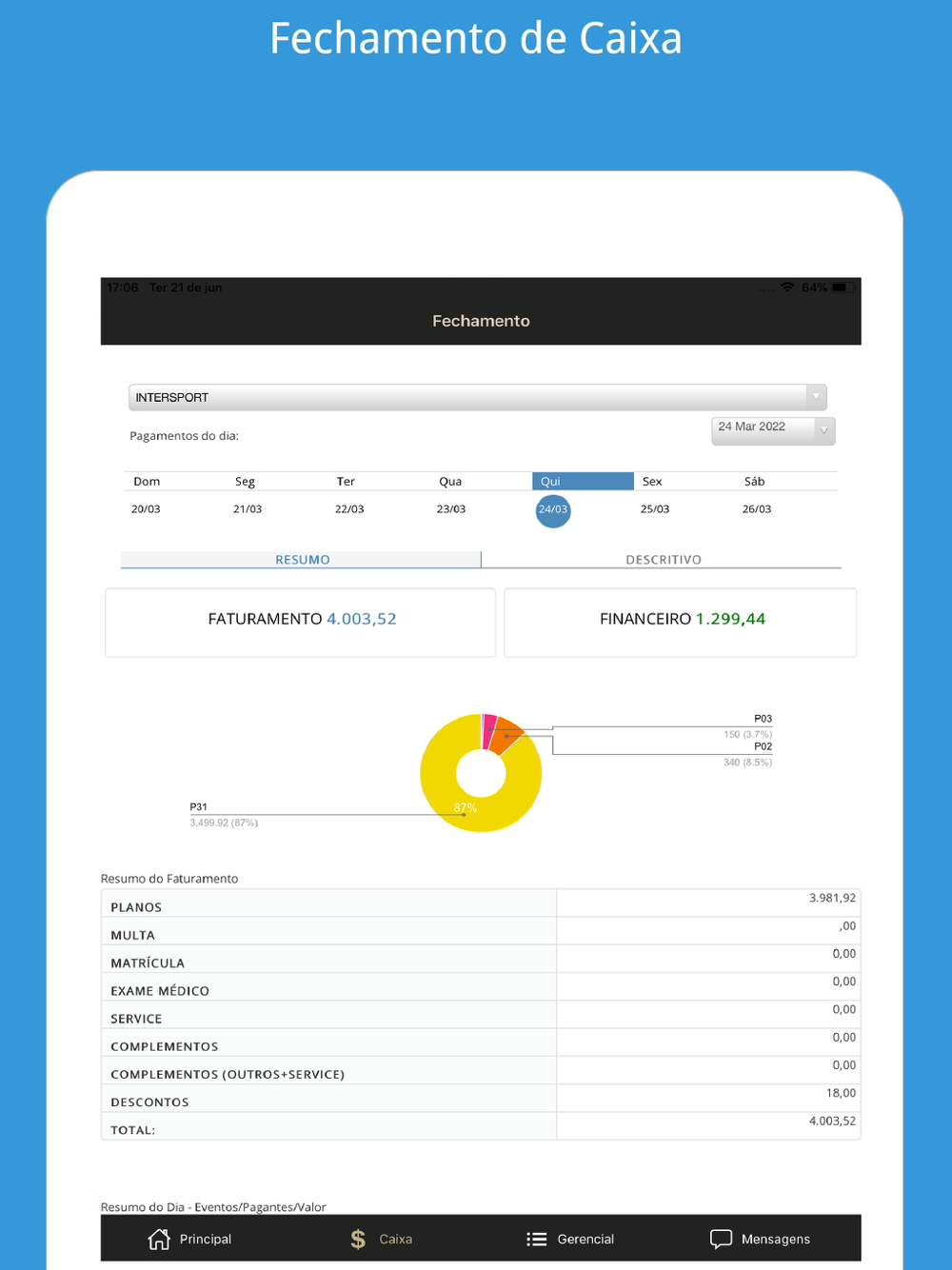Screen dimensions: 952x1270
Task: Click the COMPLEMENTOS row label
Action: [x=165, y=1046]
